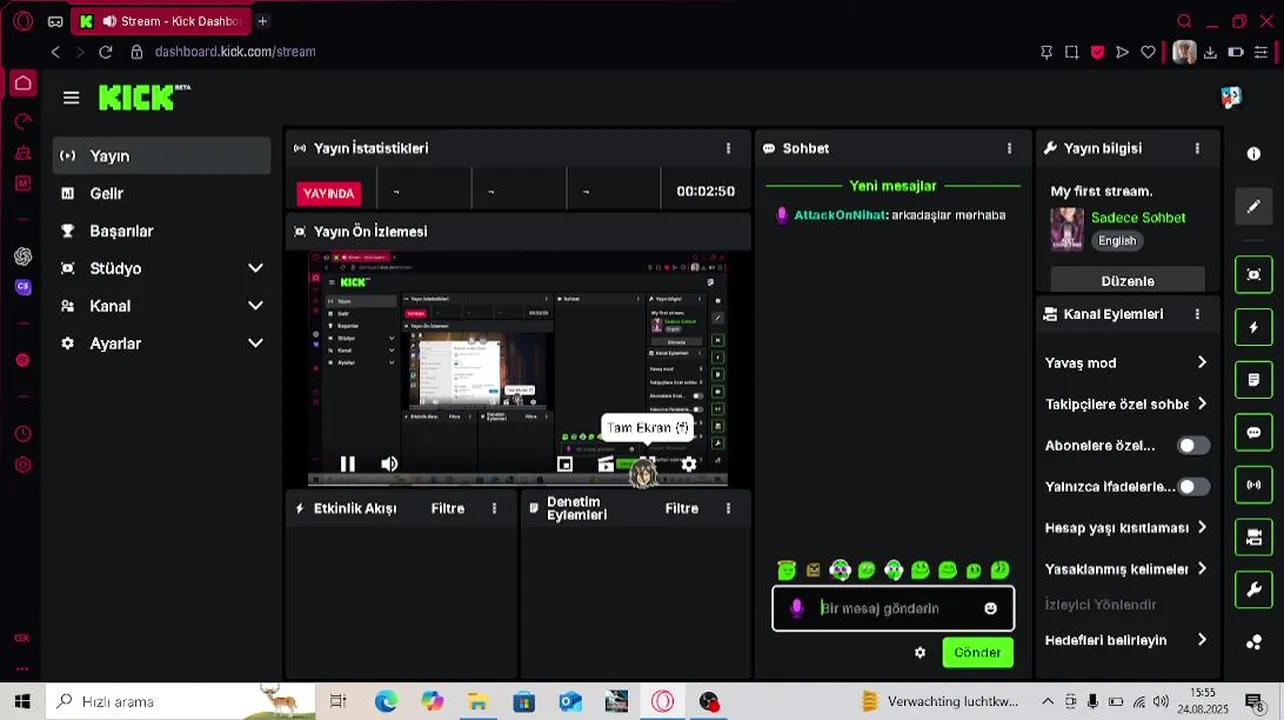
Task: Open Yavaş mod options
Action: pos(1127,363)
